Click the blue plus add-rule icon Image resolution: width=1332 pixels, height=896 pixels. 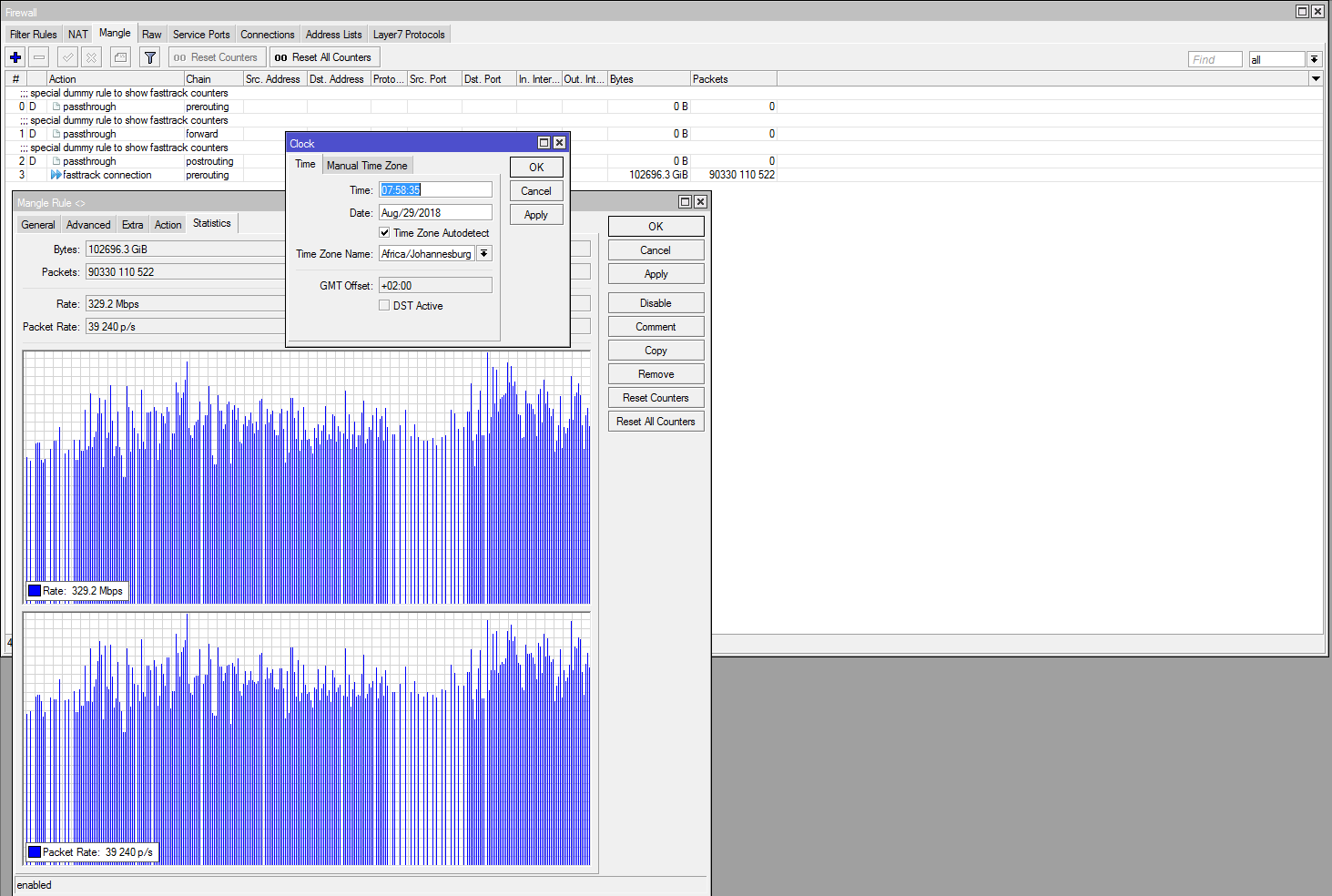15,57
